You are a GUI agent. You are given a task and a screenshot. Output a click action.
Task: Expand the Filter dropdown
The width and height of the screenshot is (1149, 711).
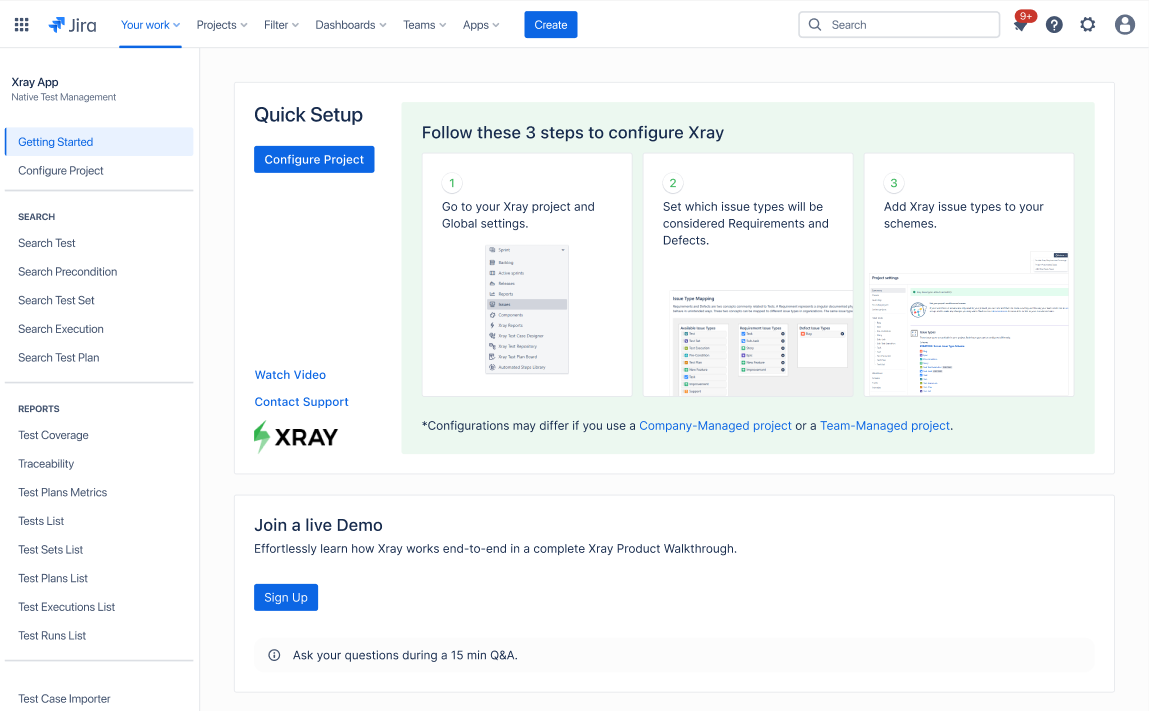pos(281,25)
